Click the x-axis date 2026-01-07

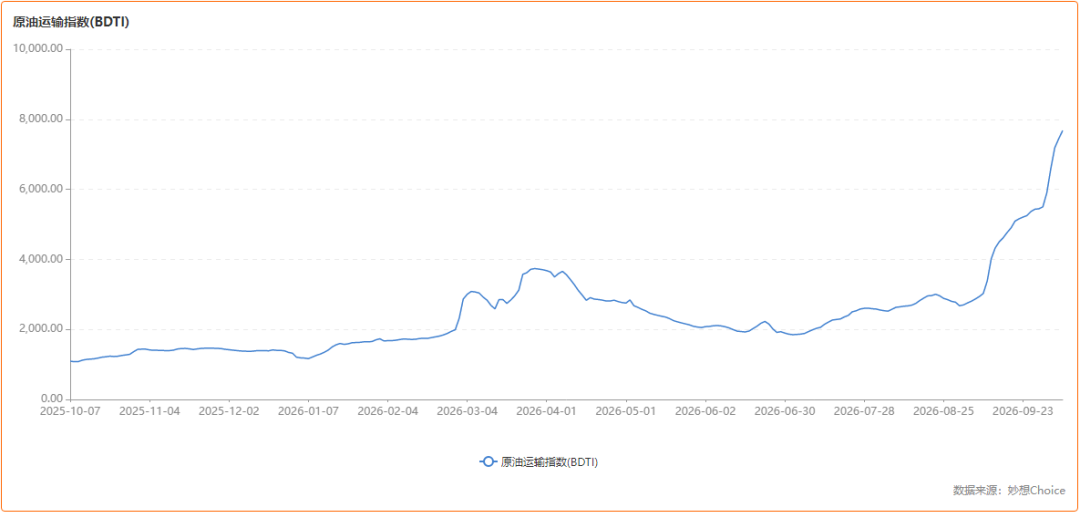point(309,411)
